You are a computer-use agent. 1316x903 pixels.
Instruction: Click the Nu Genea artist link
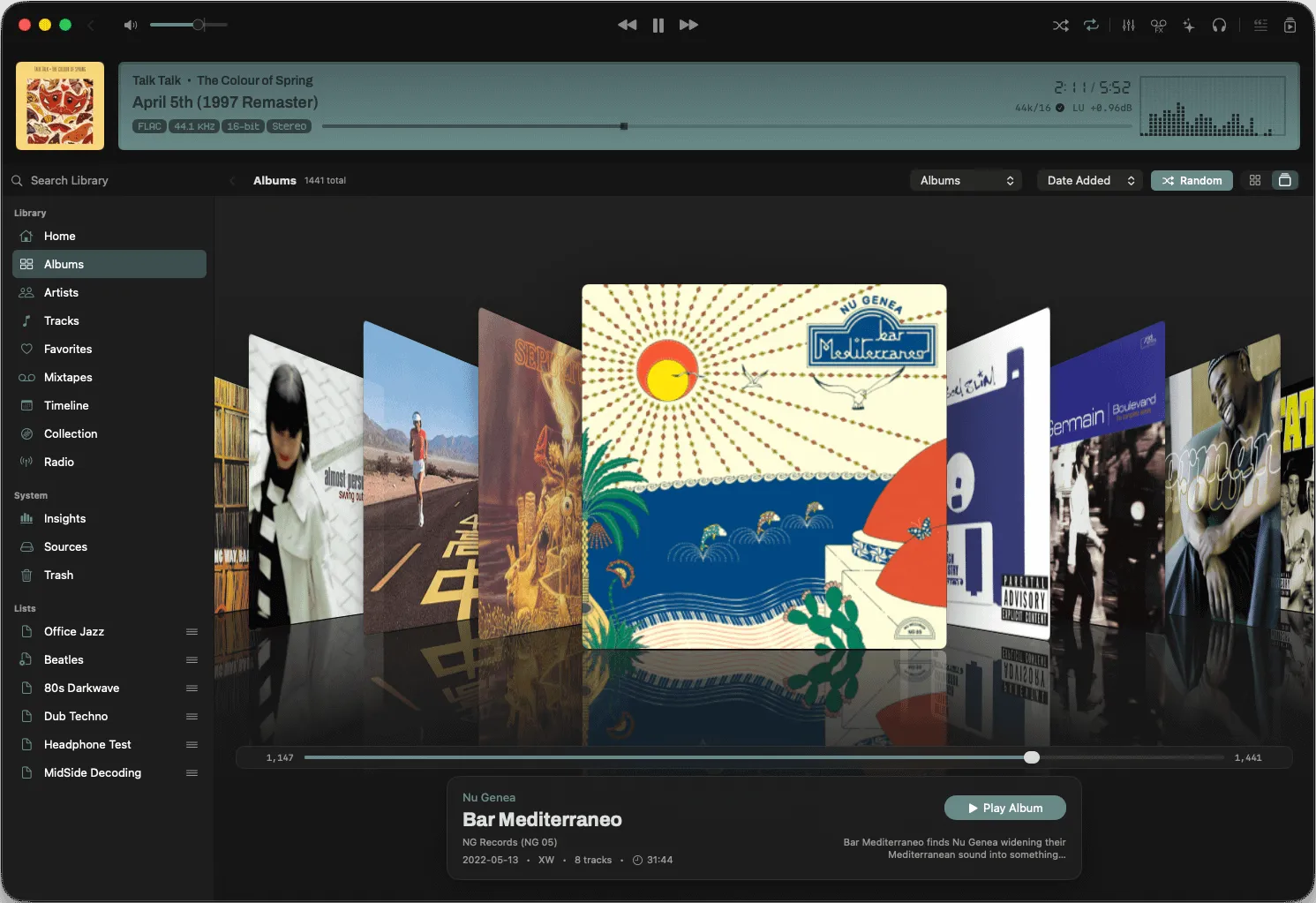[x=489, y=797]
